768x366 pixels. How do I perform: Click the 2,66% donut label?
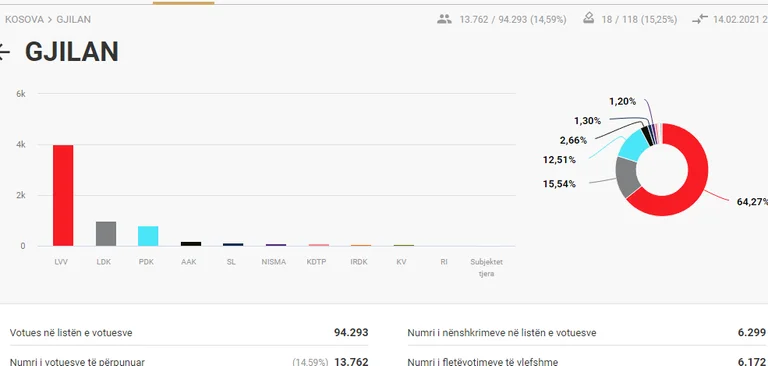(x=573, y=141)
